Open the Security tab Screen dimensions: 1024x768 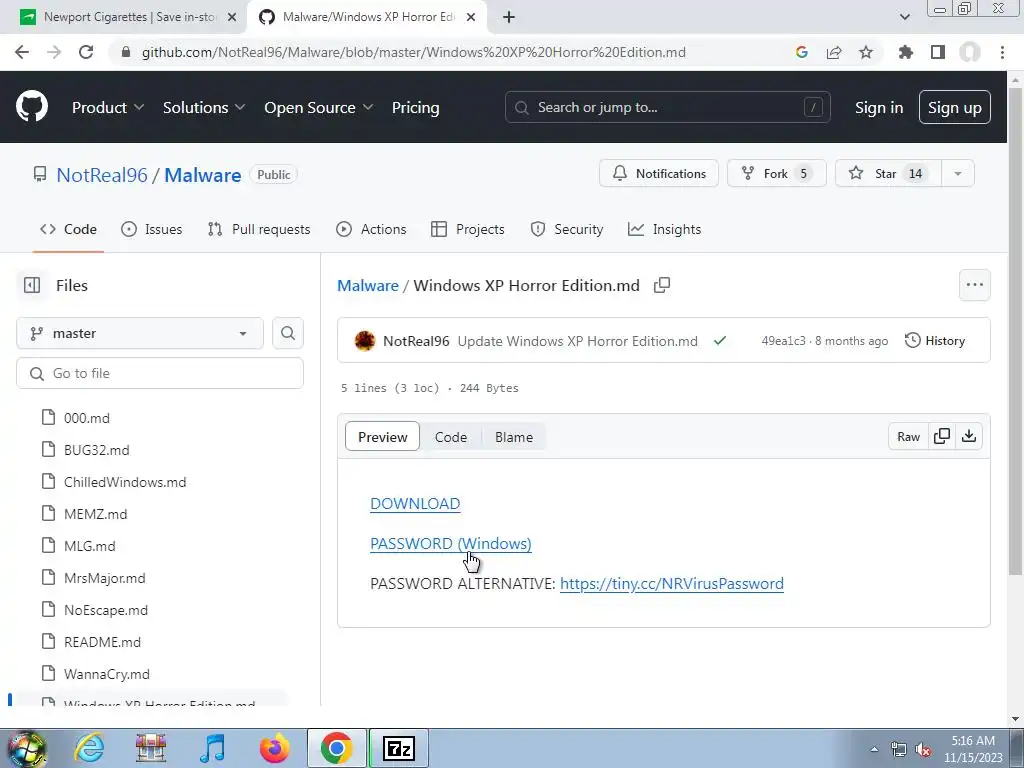[x=567, y=229]
